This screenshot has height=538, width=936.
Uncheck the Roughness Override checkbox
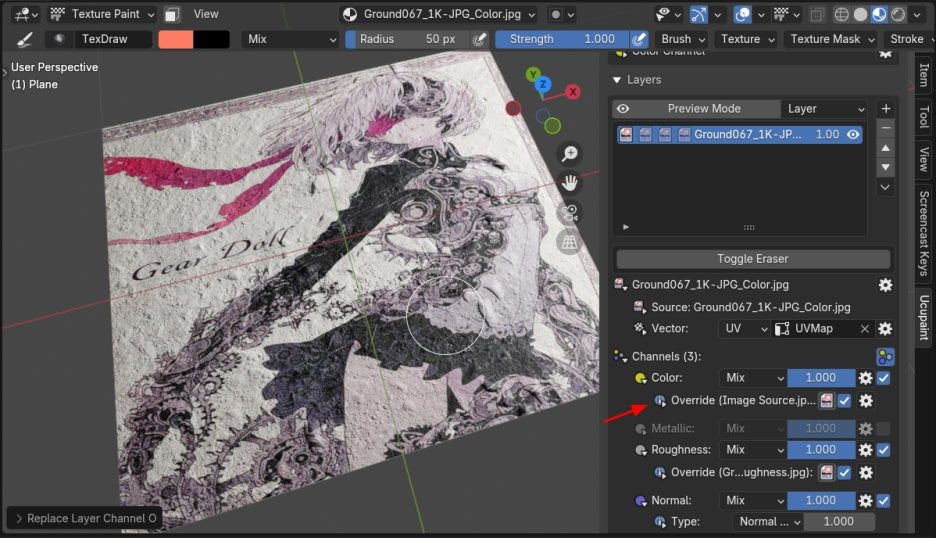(845, 473)
